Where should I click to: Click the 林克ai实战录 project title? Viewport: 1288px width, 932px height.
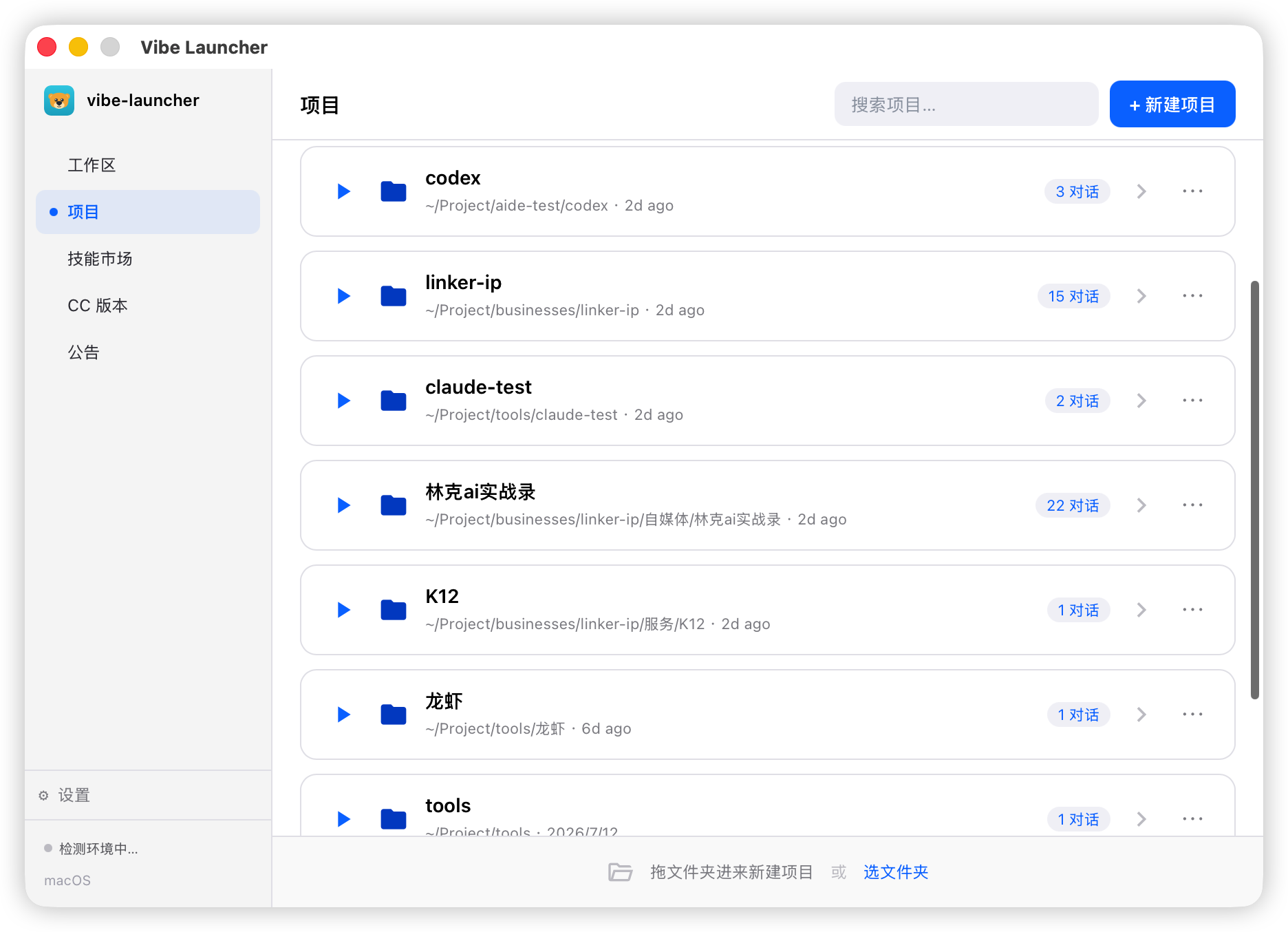(480, 491)
